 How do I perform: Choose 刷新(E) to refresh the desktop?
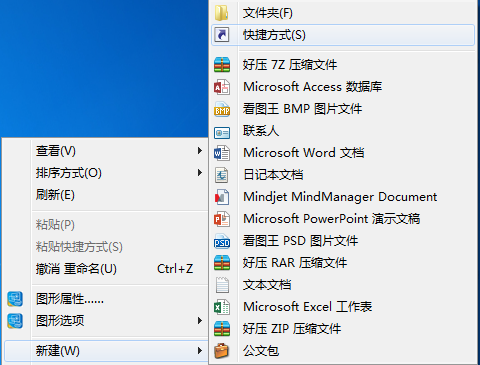tap(105, 195)
